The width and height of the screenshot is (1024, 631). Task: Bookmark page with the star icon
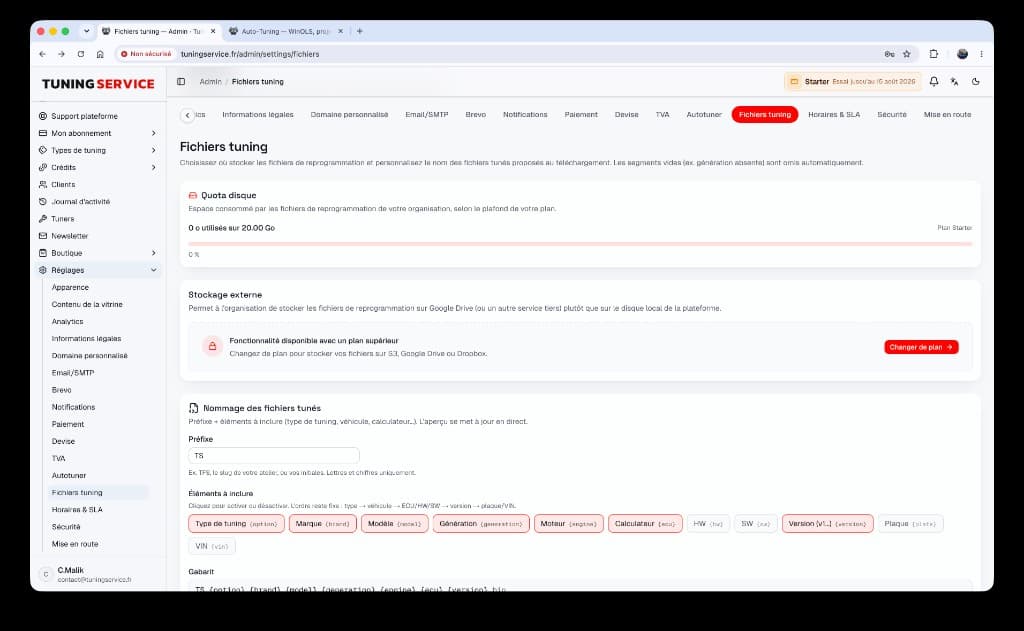point(906,54)
